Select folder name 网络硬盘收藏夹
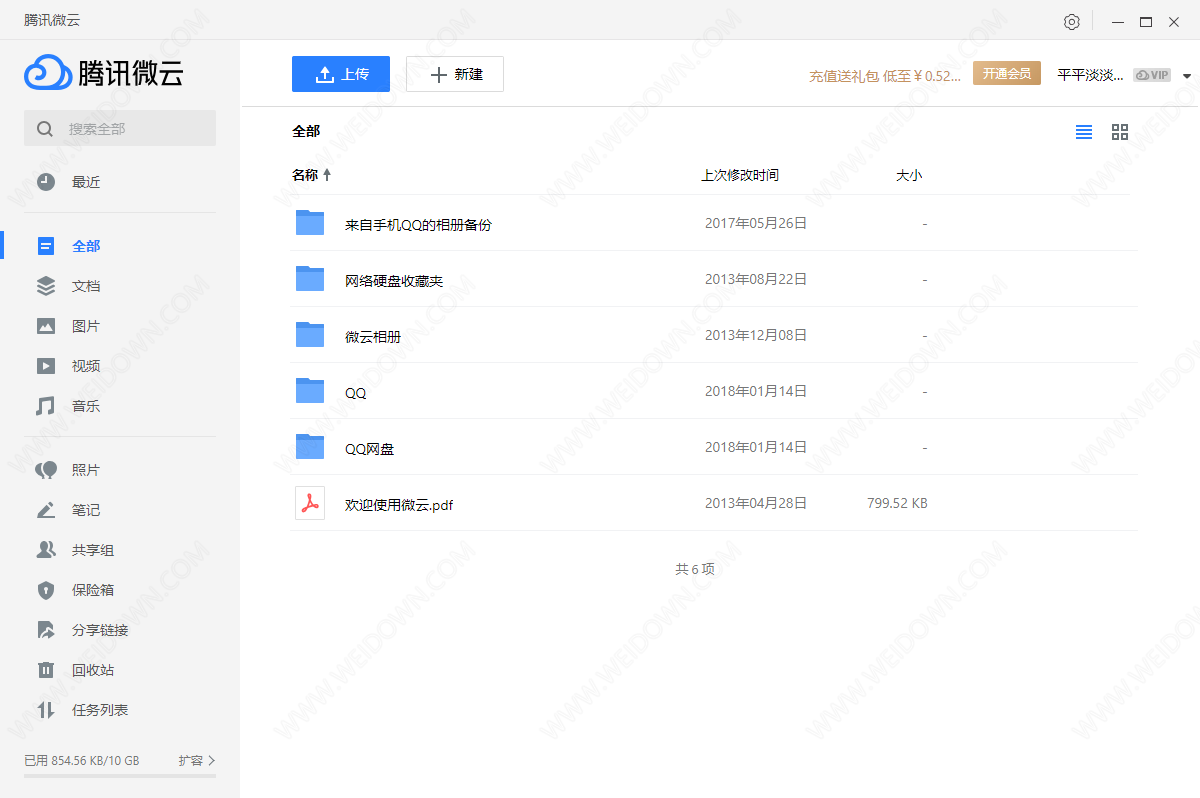This screenshot has height=798, width=1200. [394, 281]
